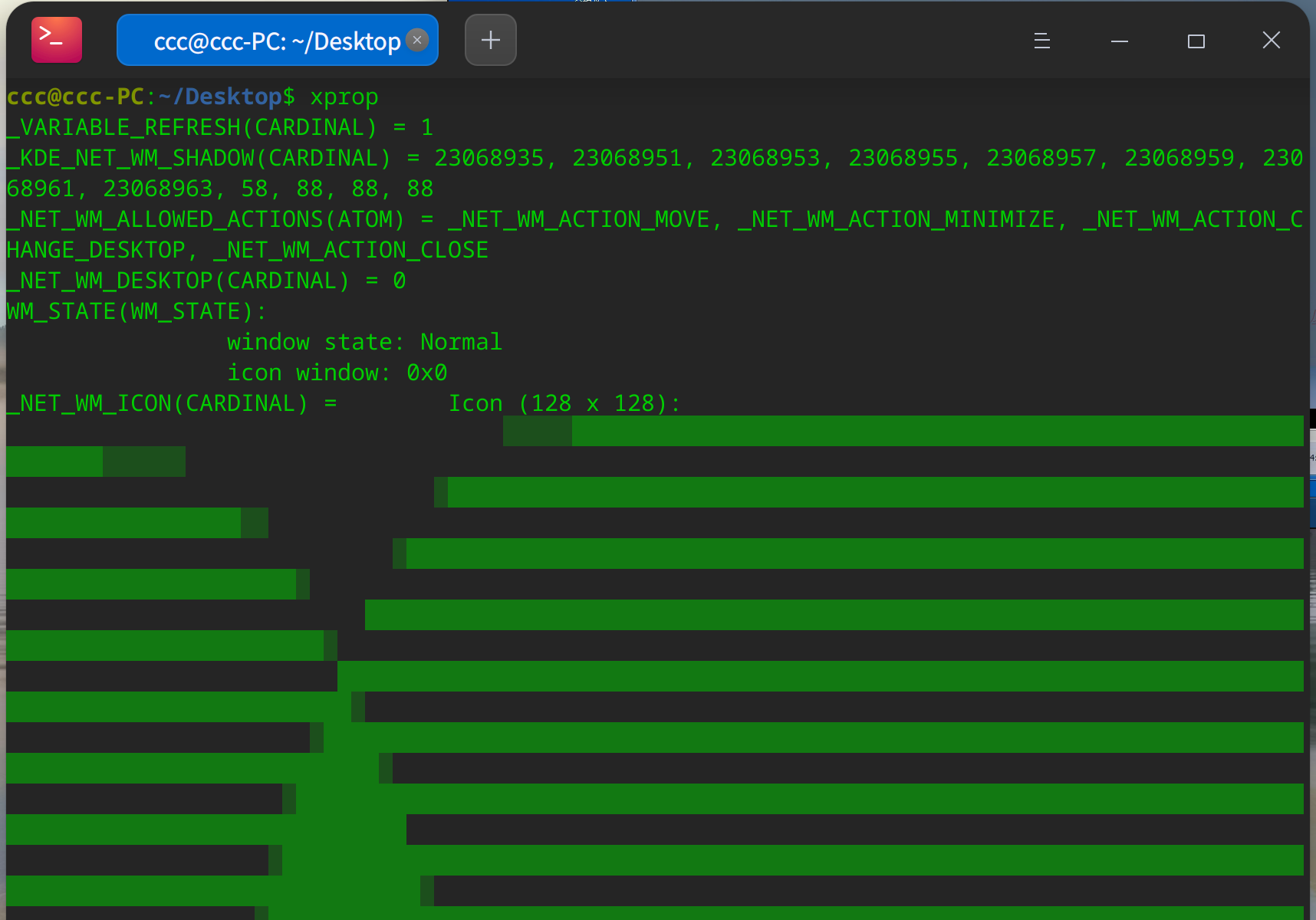Open a new terminal tab with plus
The image size is (1316, 920).
coord(490,40)
